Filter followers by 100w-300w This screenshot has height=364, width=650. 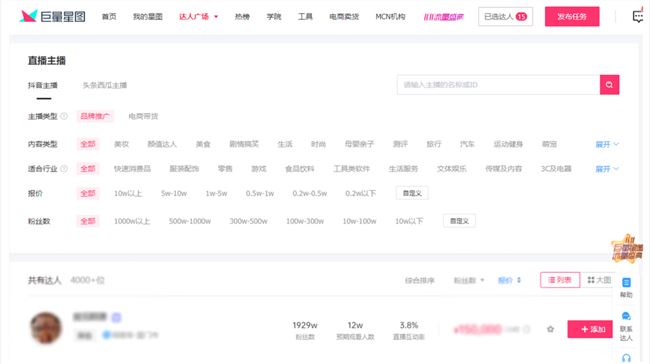[305, 221]
